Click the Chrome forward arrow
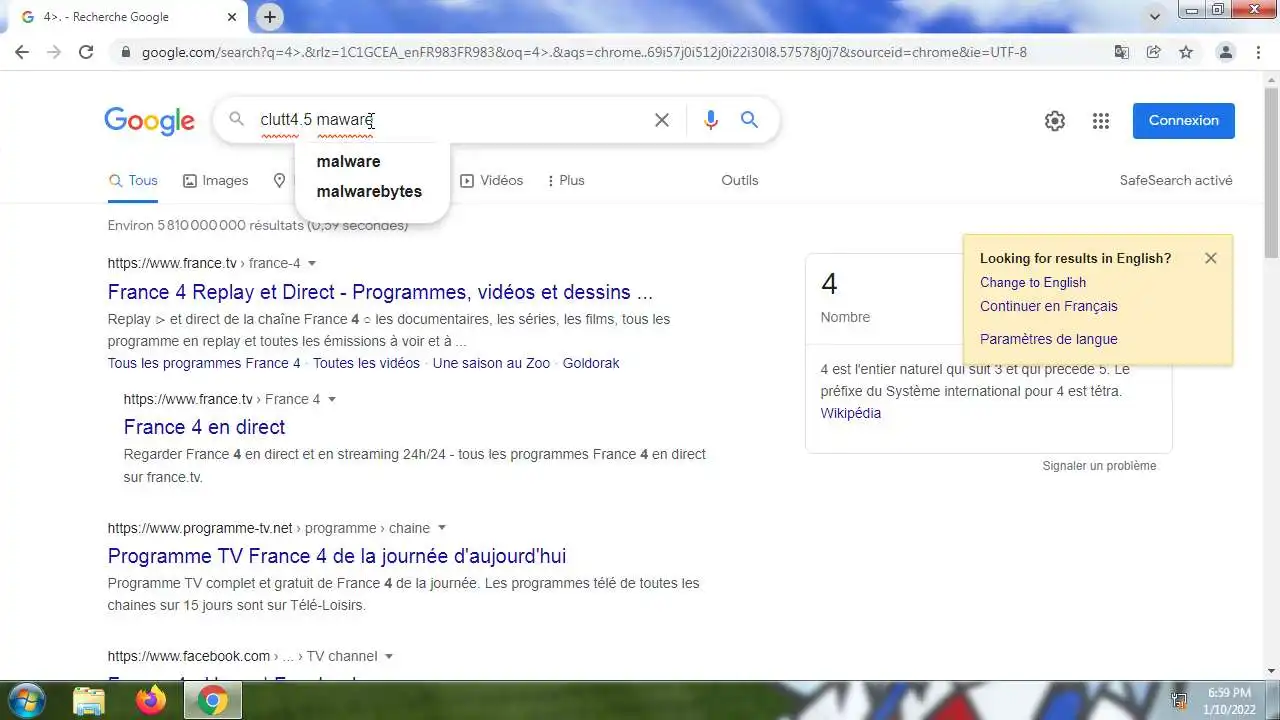The height and width of the screenshot is (720, 1280). pyautogui.click(x=54, y=52)
